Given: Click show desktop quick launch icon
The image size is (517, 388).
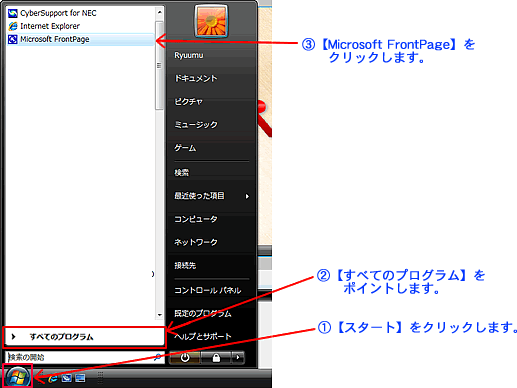Looking at the screenshot, I should 80,378.
